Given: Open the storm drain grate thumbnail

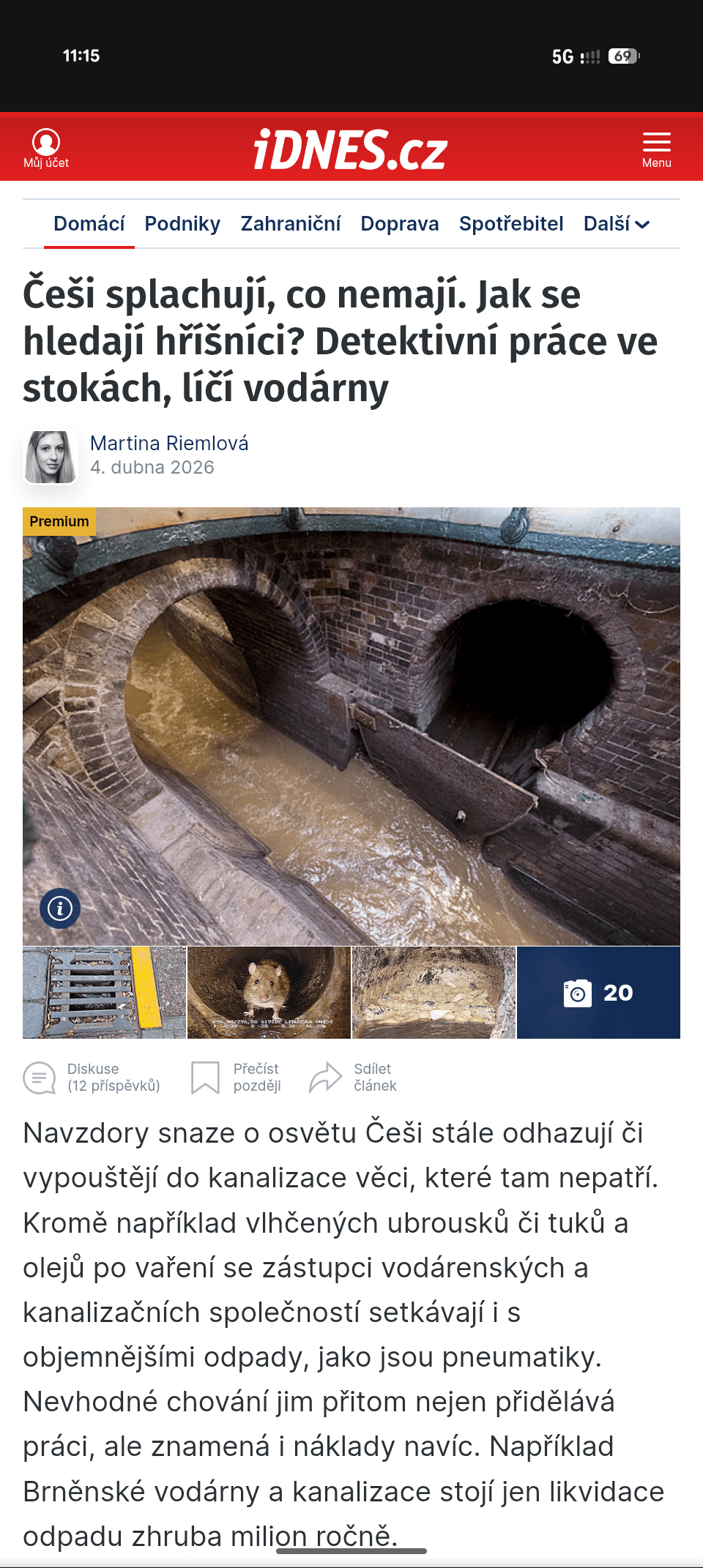Looking at the screenshot, I should (104, 993).
